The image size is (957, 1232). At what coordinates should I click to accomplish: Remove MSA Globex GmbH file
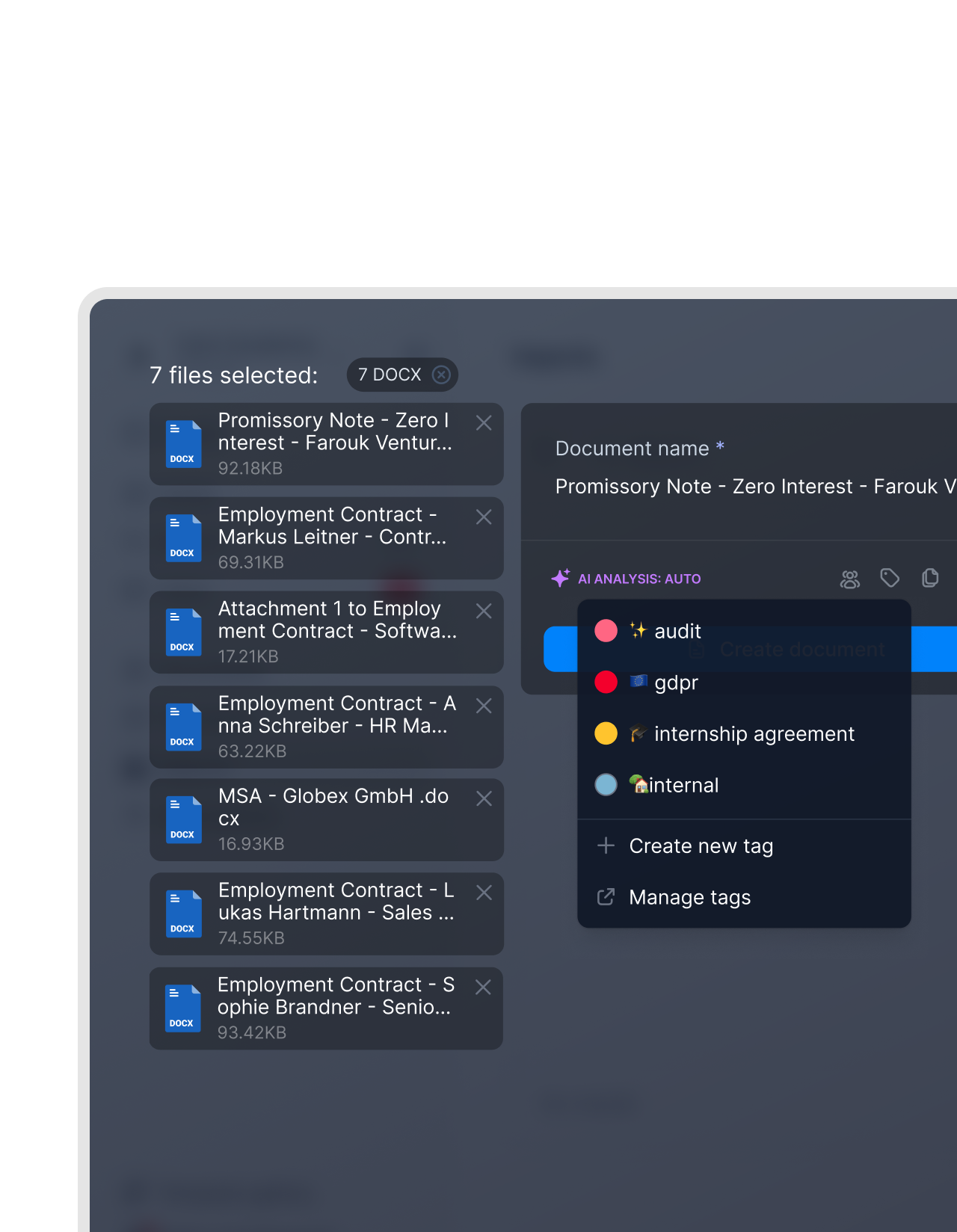coord(484,799)
